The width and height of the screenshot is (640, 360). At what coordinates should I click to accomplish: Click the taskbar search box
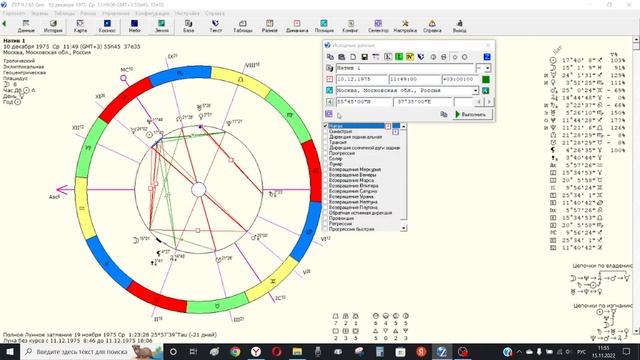tap(91, 351)
